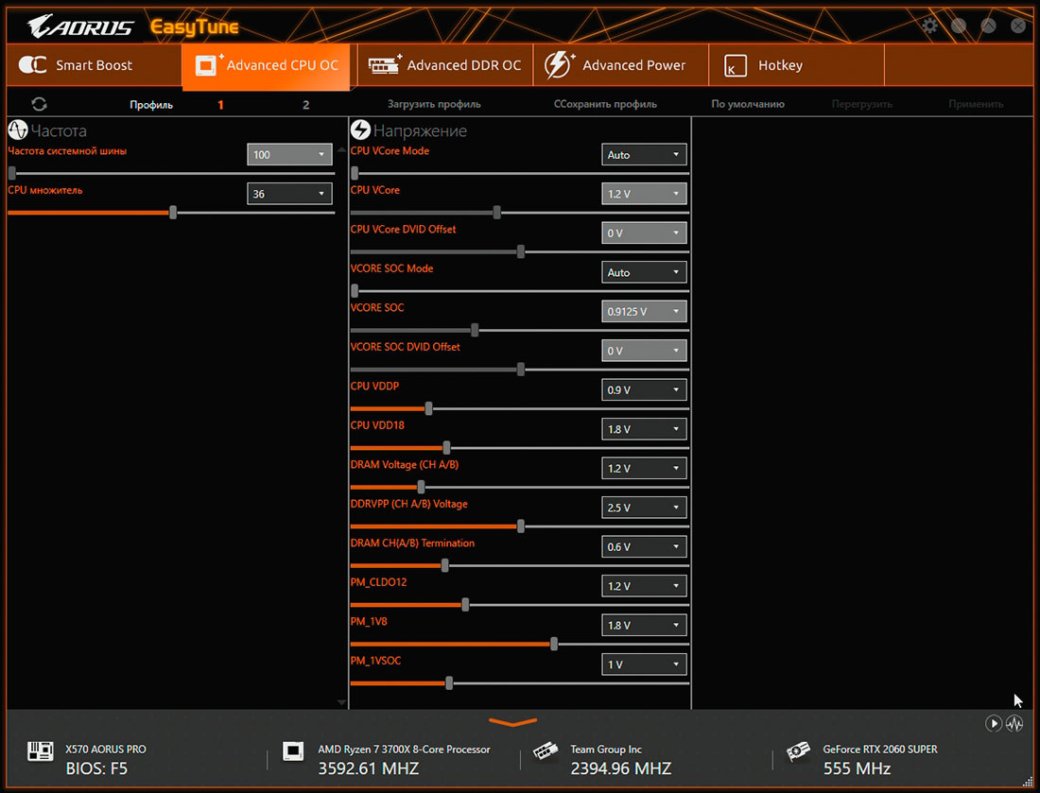Click the play icon in the status bar
Viewport: 1040px width, 793px height.
click(x=994, y=723)
